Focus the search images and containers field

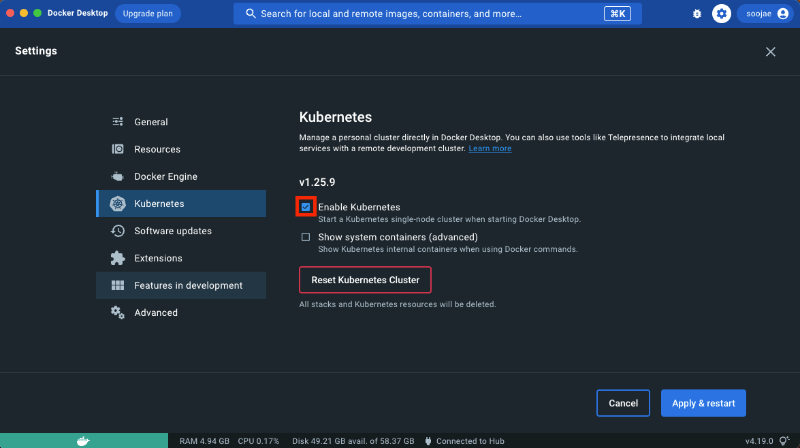pyautogui.click(x=437, y=14)
